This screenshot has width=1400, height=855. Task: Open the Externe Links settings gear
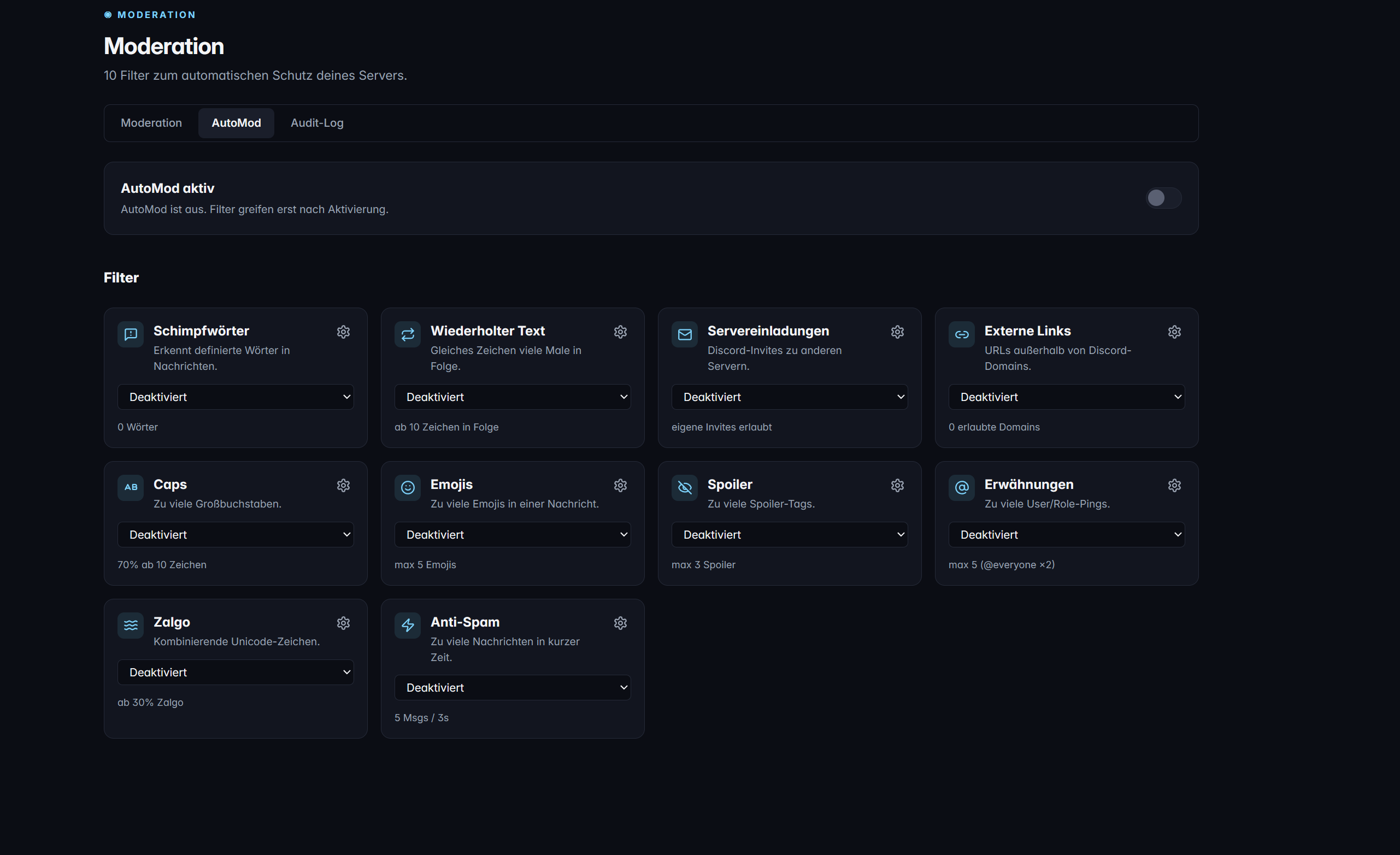[1174, 332]
